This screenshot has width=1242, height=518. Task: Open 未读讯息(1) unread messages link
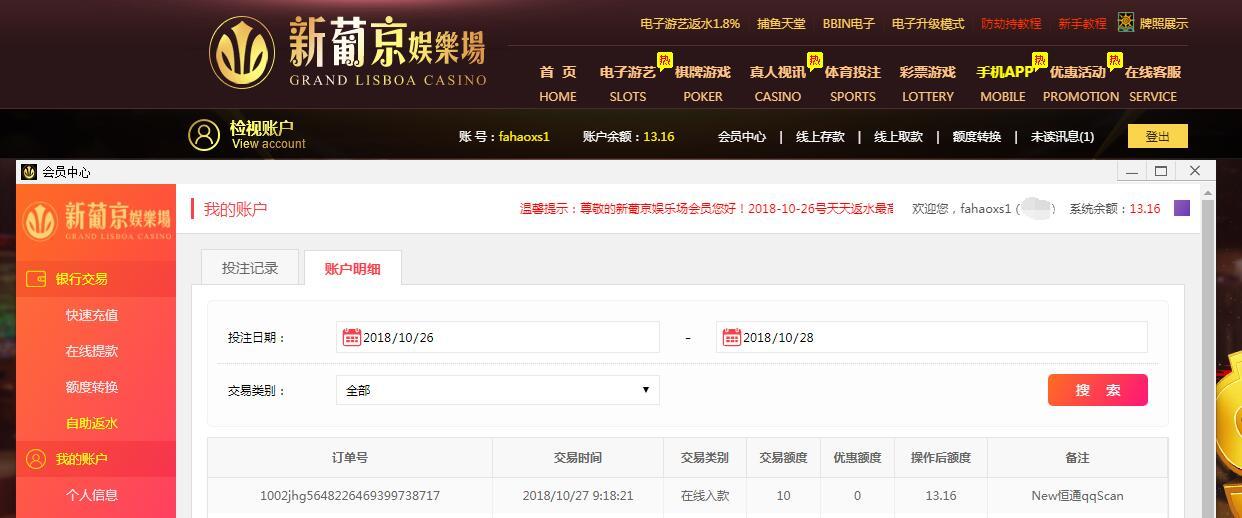pos(1062,136)
